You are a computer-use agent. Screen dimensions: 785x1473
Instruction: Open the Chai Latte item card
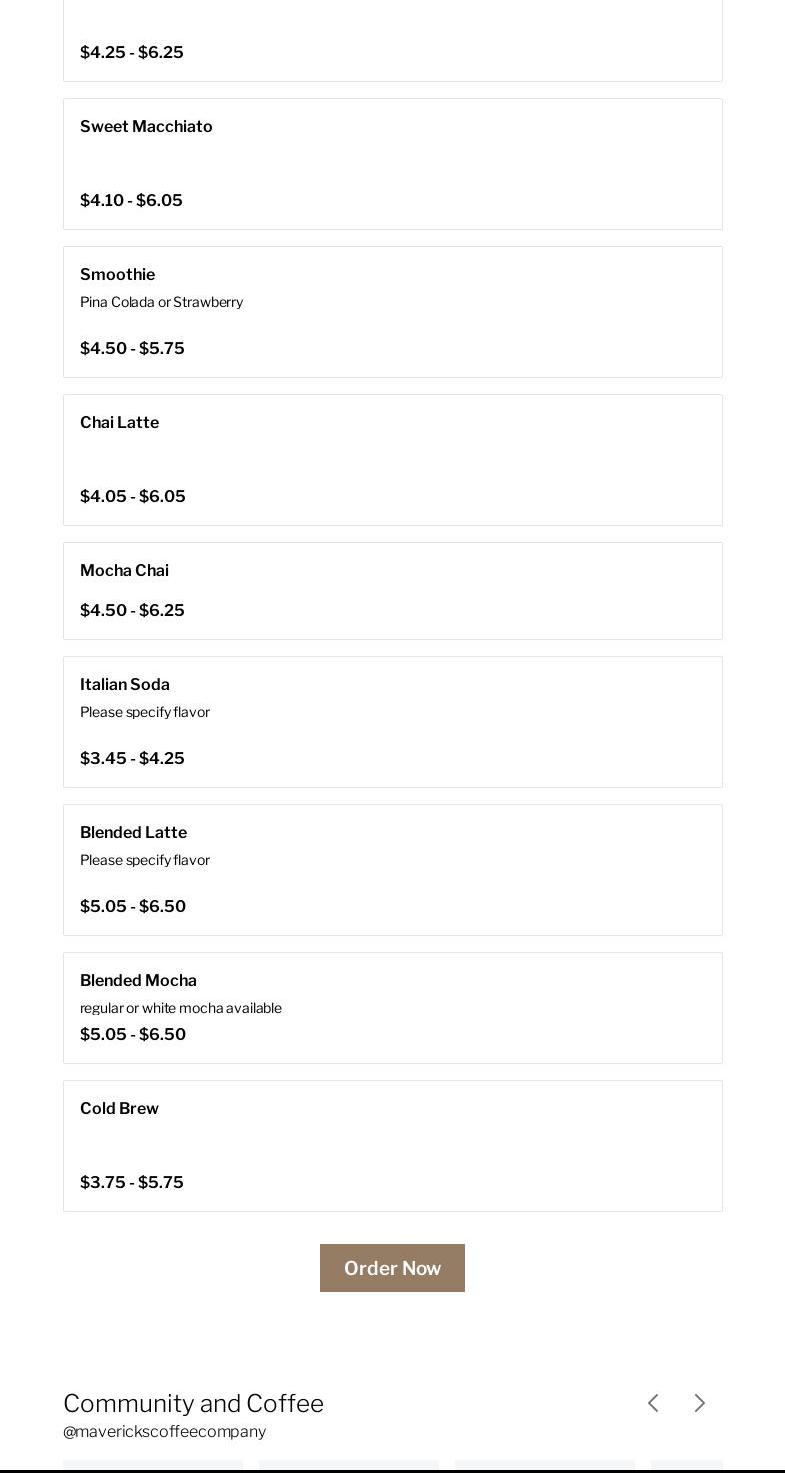point(393,460)
